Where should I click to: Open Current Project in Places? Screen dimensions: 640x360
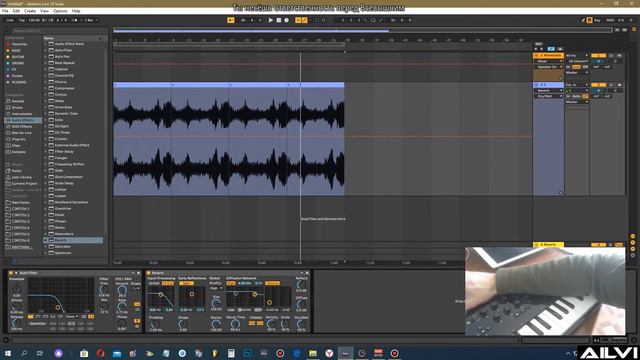point(24,183)
